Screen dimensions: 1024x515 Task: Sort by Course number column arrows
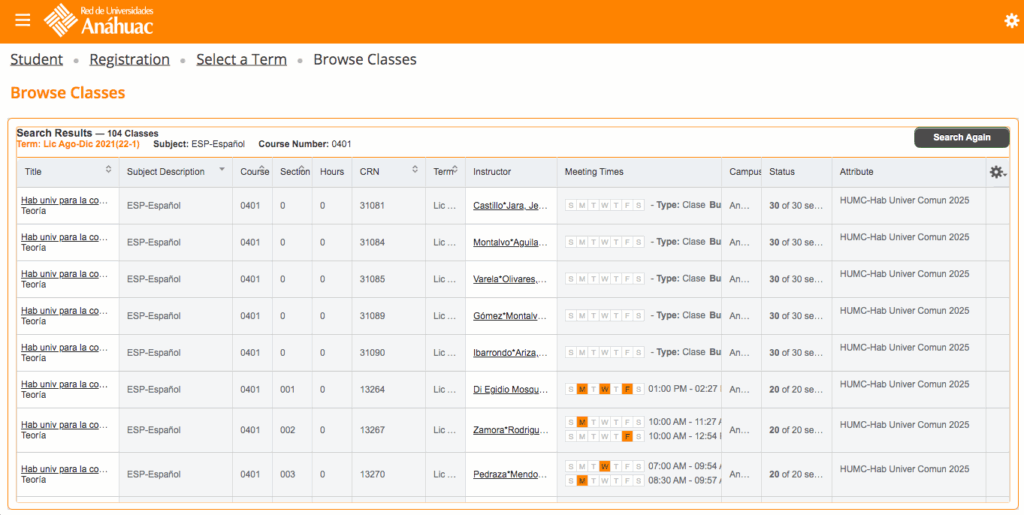[x=263, y=171]
